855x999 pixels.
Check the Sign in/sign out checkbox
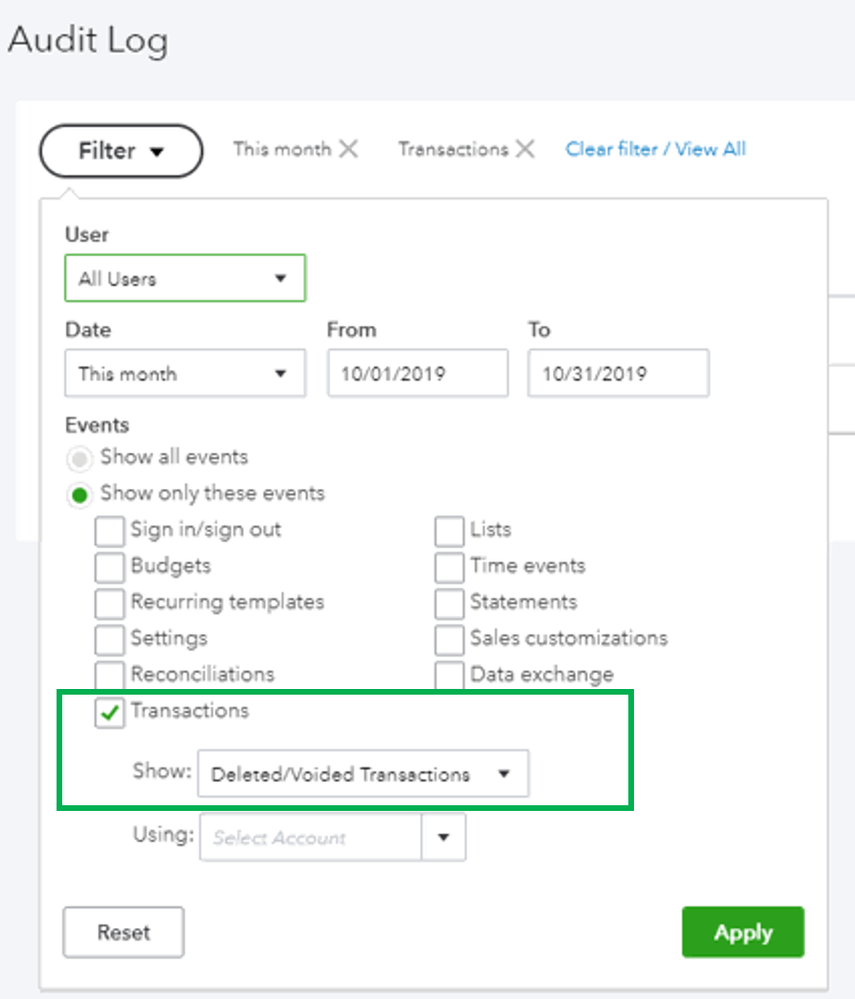coord(110,530)
